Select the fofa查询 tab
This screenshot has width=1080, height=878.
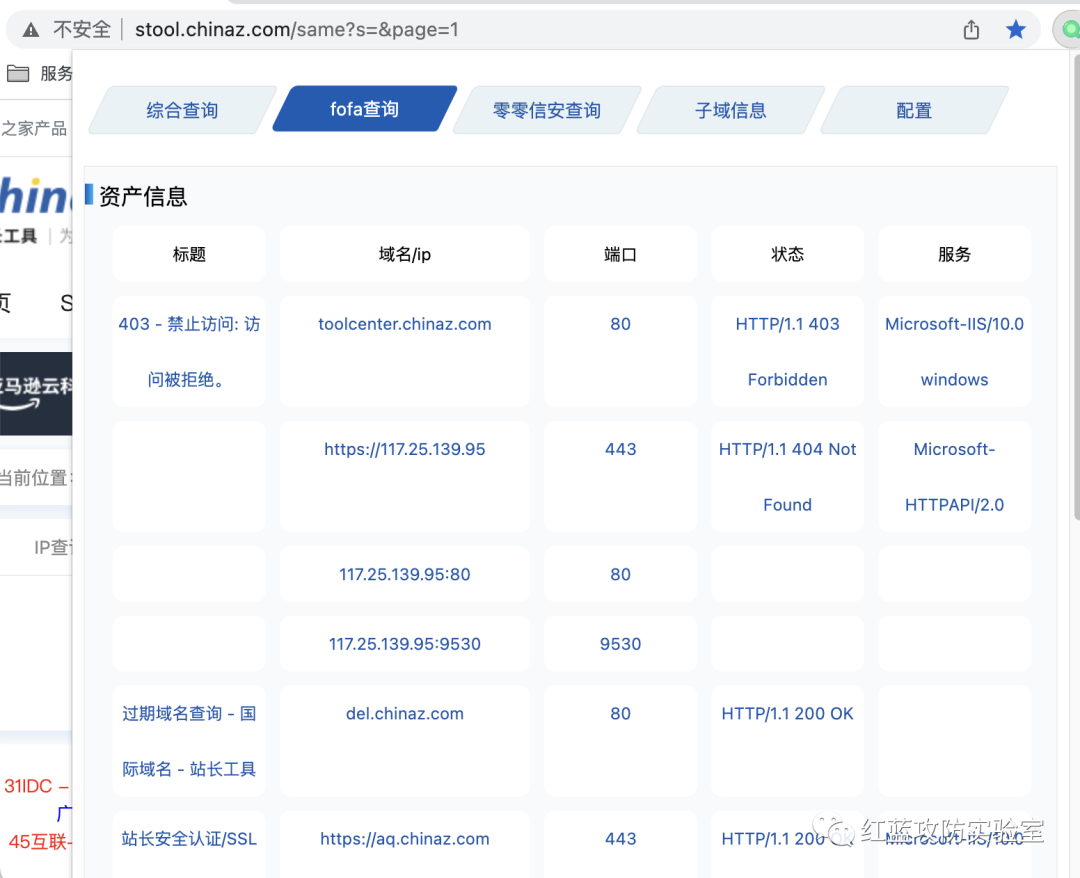[x=364, y=109]
